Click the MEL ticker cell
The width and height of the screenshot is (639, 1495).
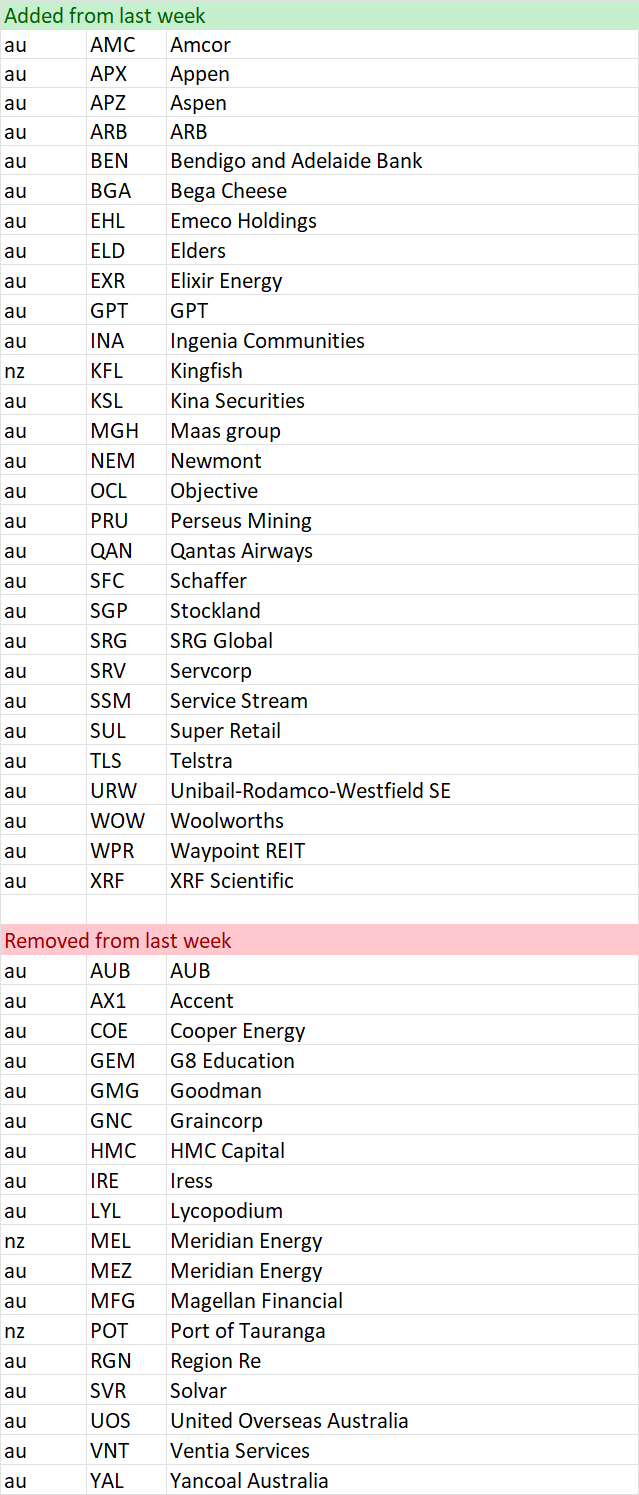[126, 1240]
